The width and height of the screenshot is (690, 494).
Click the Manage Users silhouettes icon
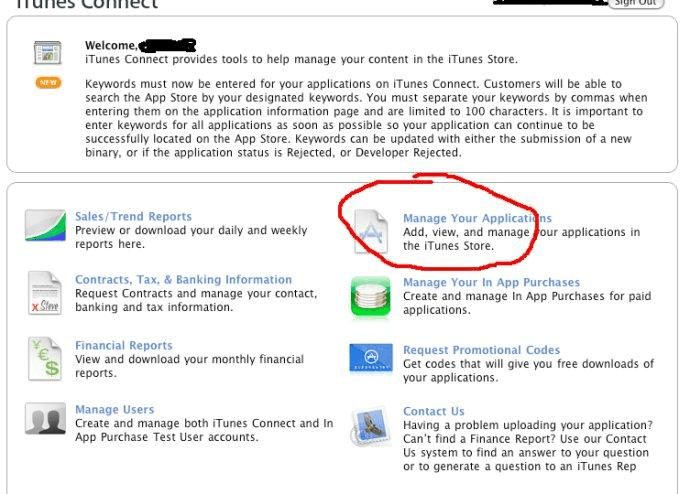point(45,418)
